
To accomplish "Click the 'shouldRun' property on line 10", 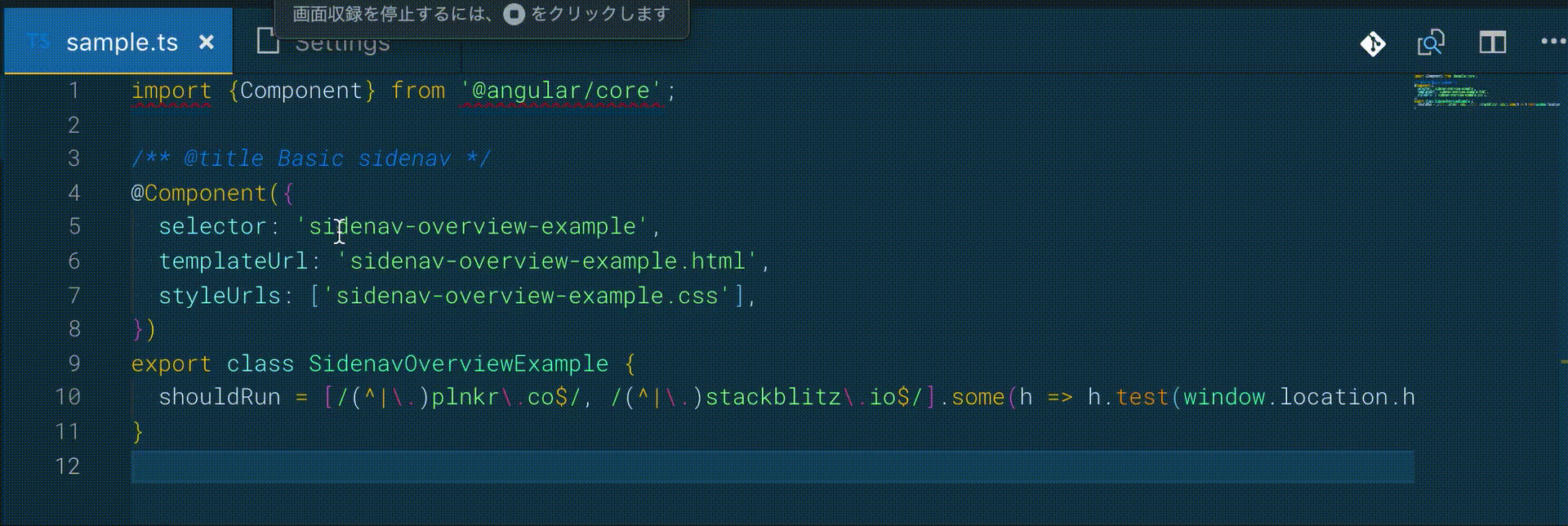I will pos(219,397).
